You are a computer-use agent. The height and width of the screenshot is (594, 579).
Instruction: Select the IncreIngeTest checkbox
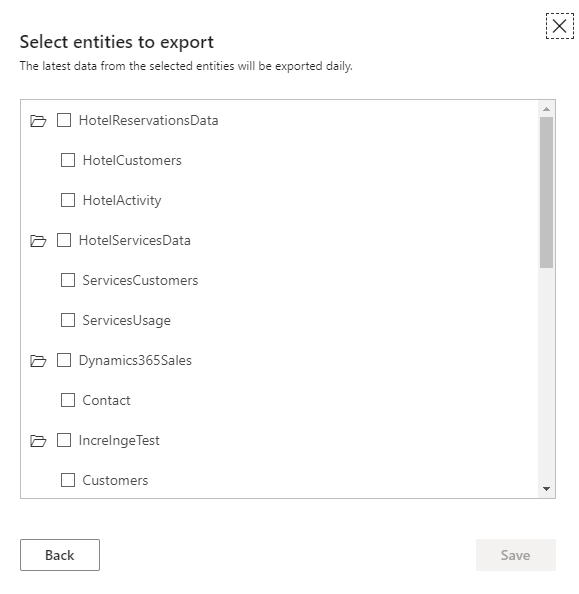point(64,440)
